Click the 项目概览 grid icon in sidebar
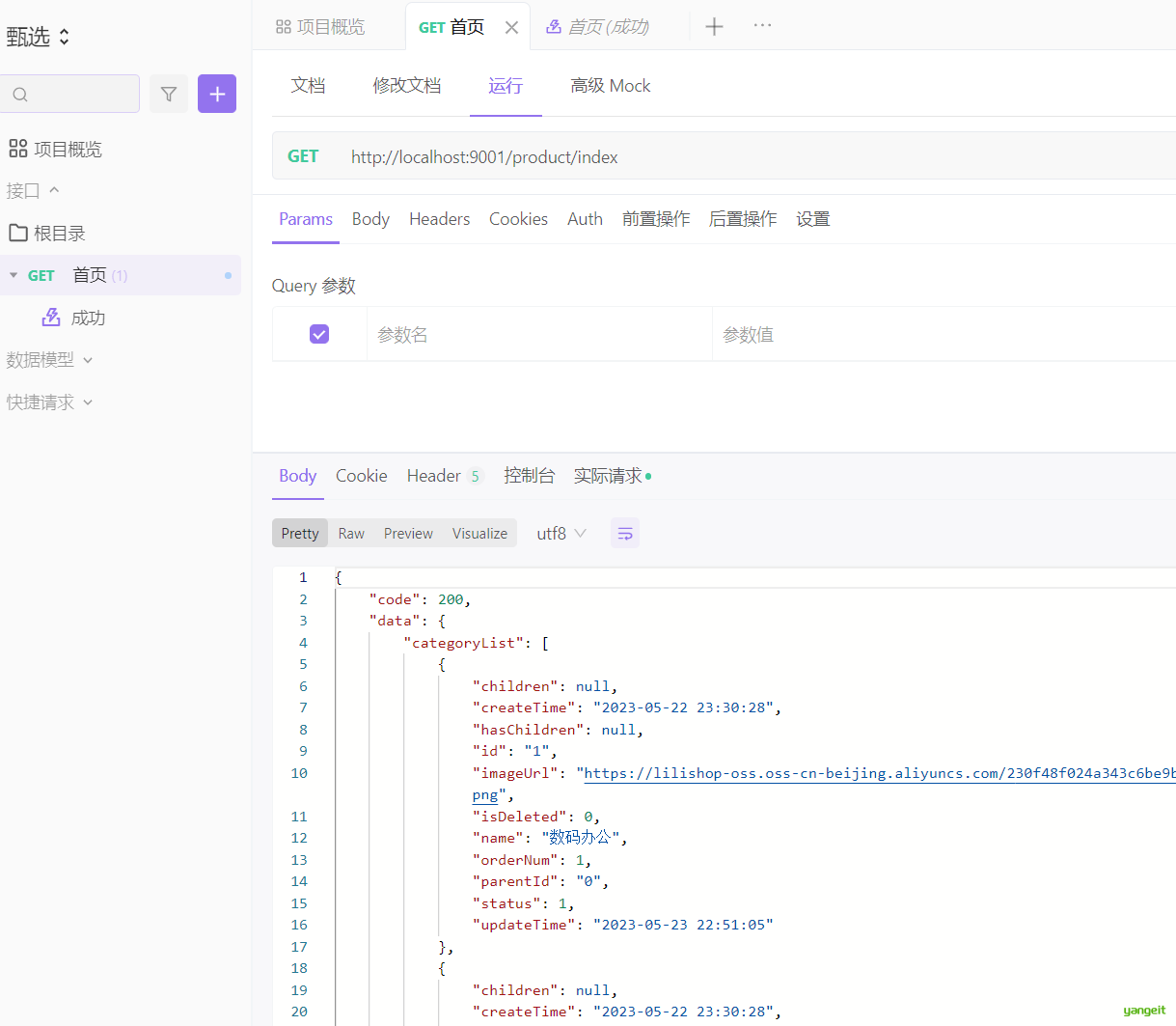Screen dimensions: 1176x1026 click(17, 149)
